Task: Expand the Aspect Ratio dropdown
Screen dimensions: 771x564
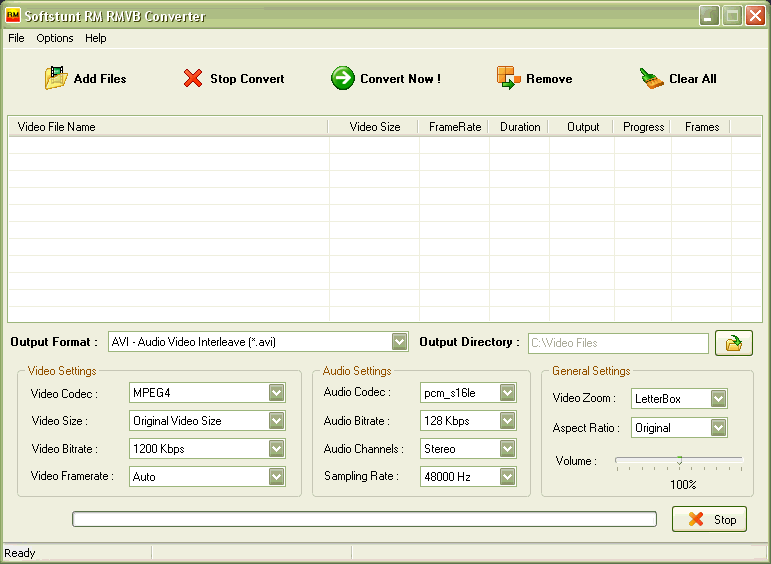Action: pos(718,428)
